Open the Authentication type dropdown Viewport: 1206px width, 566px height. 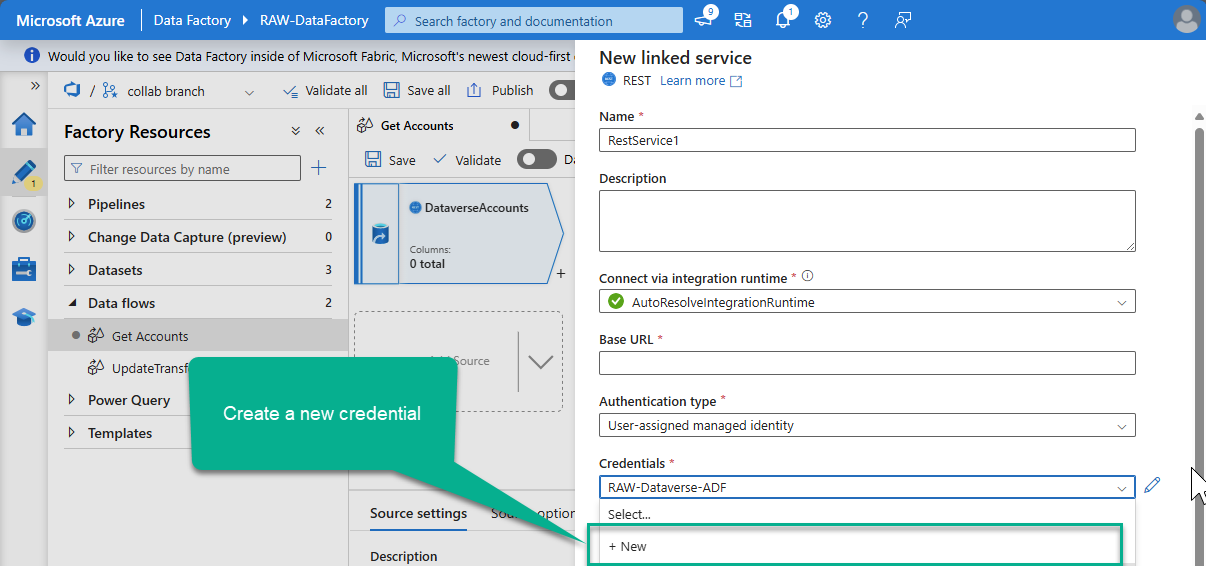(867, 425)
